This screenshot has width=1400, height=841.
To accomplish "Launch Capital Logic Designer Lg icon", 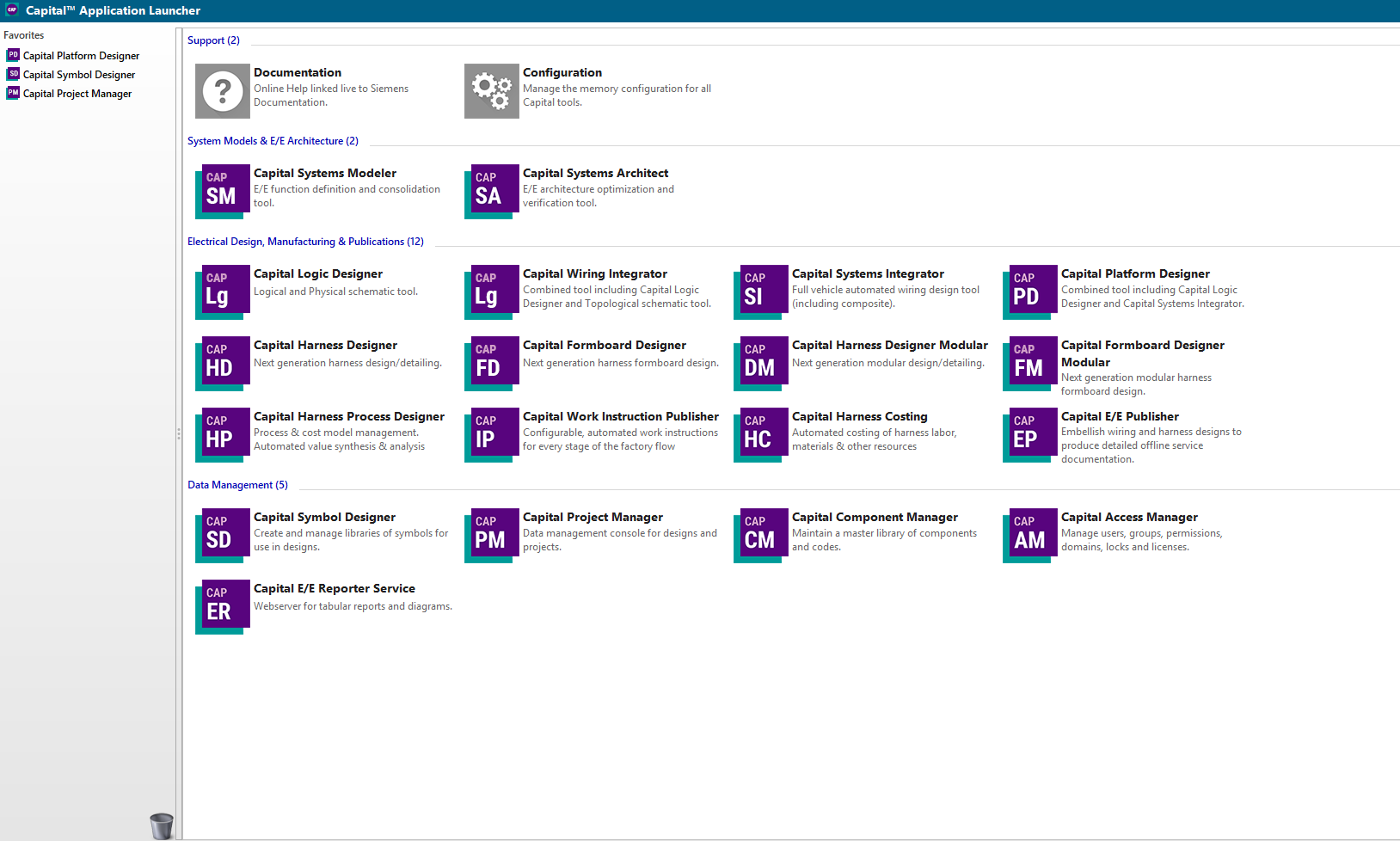I will coord(223,292).
